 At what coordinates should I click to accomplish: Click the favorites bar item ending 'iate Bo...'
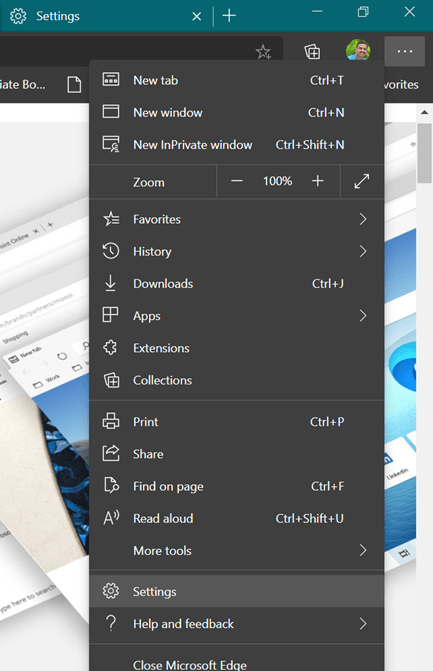pyautogui.click(x=23, y=84)
